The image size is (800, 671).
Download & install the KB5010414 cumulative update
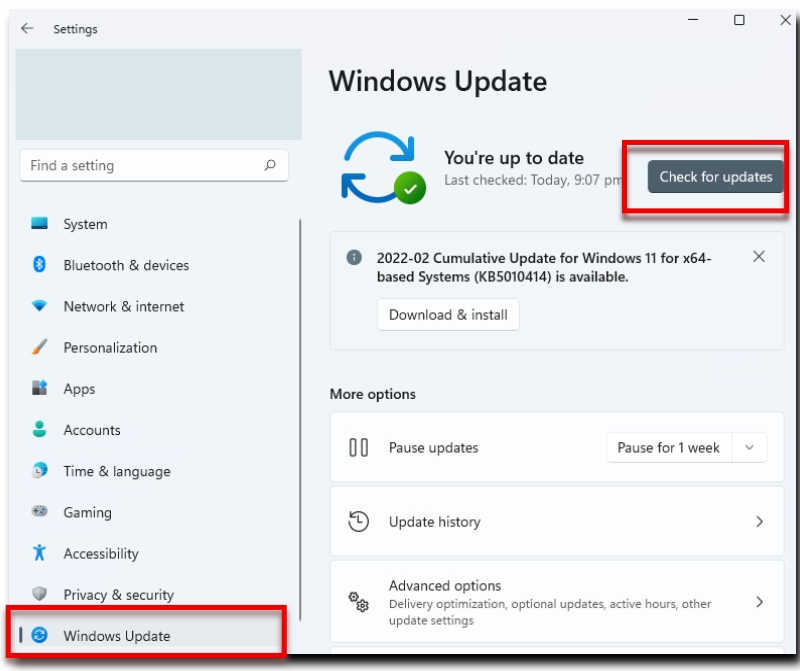click(448, 314)
